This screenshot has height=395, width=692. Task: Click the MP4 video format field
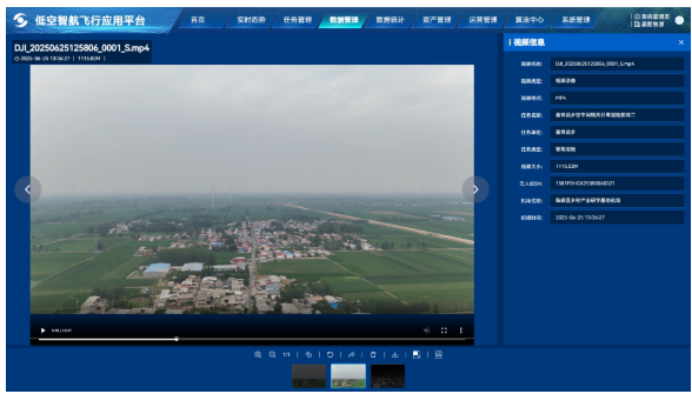617,98
